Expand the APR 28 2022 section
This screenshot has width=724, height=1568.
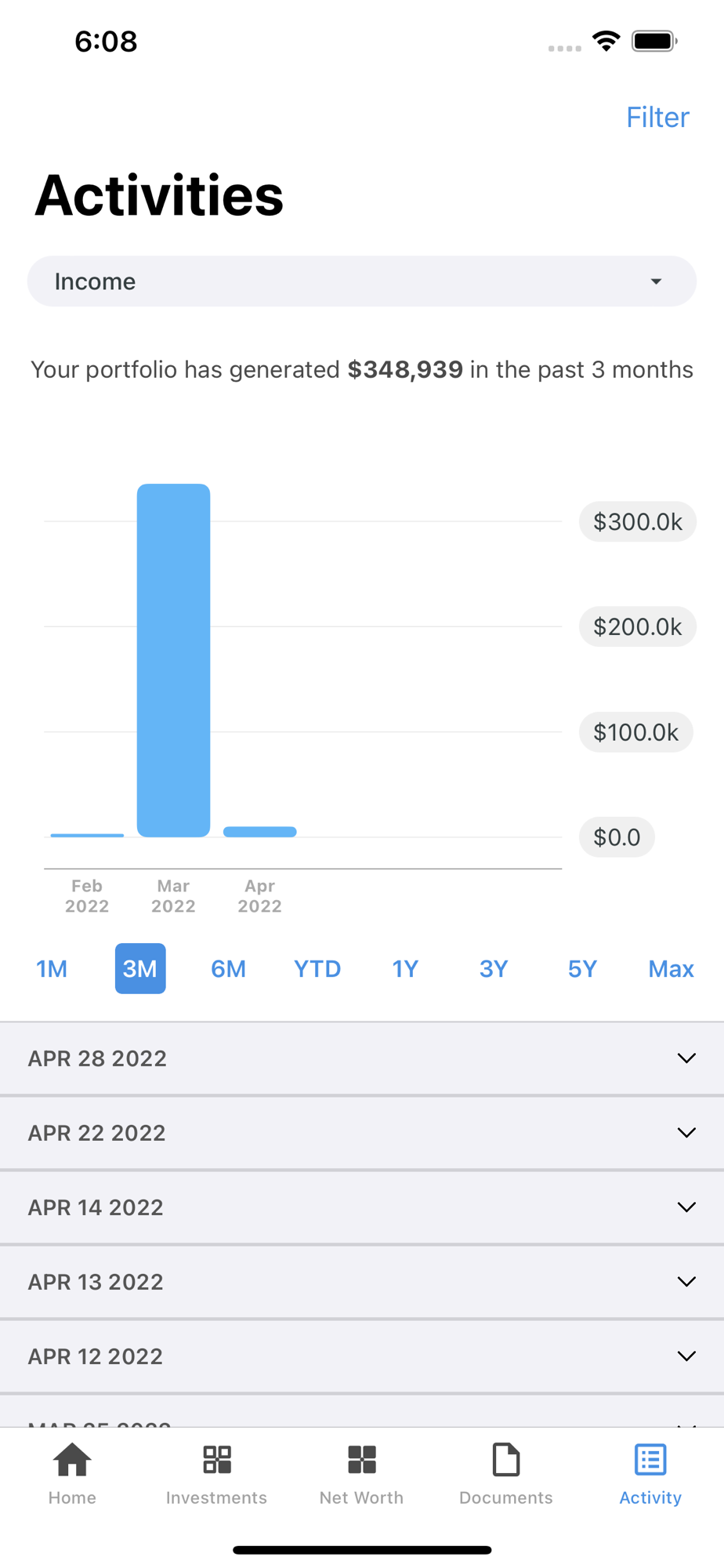click(686, 1058)
